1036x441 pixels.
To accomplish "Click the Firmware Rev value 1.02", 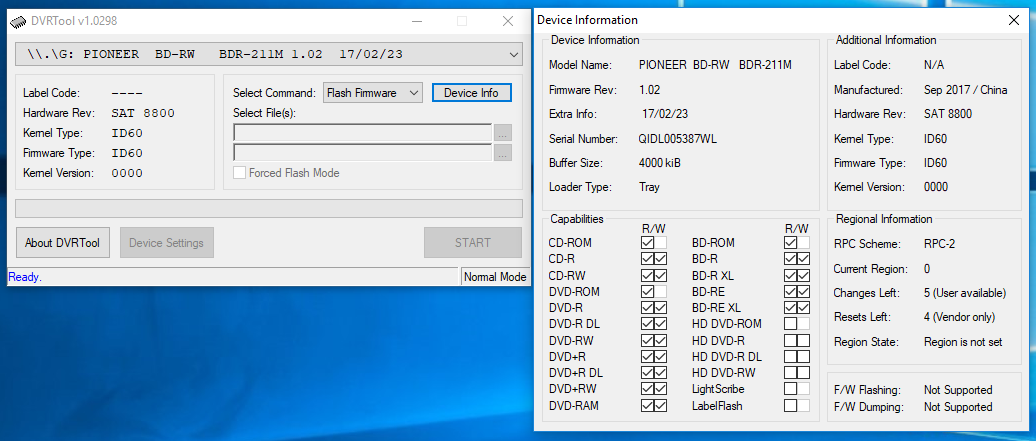I will click(649, 90).
